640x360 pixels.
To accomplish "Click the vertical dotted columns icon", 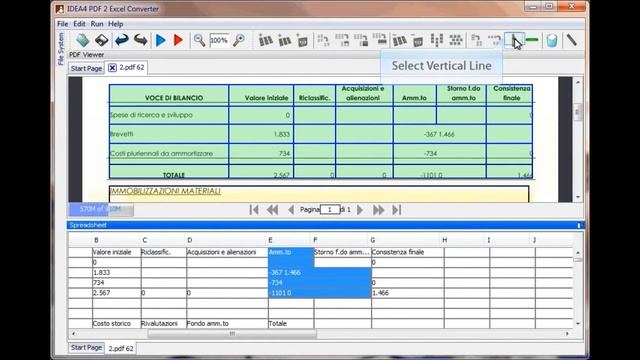I will tap(436, 40).
